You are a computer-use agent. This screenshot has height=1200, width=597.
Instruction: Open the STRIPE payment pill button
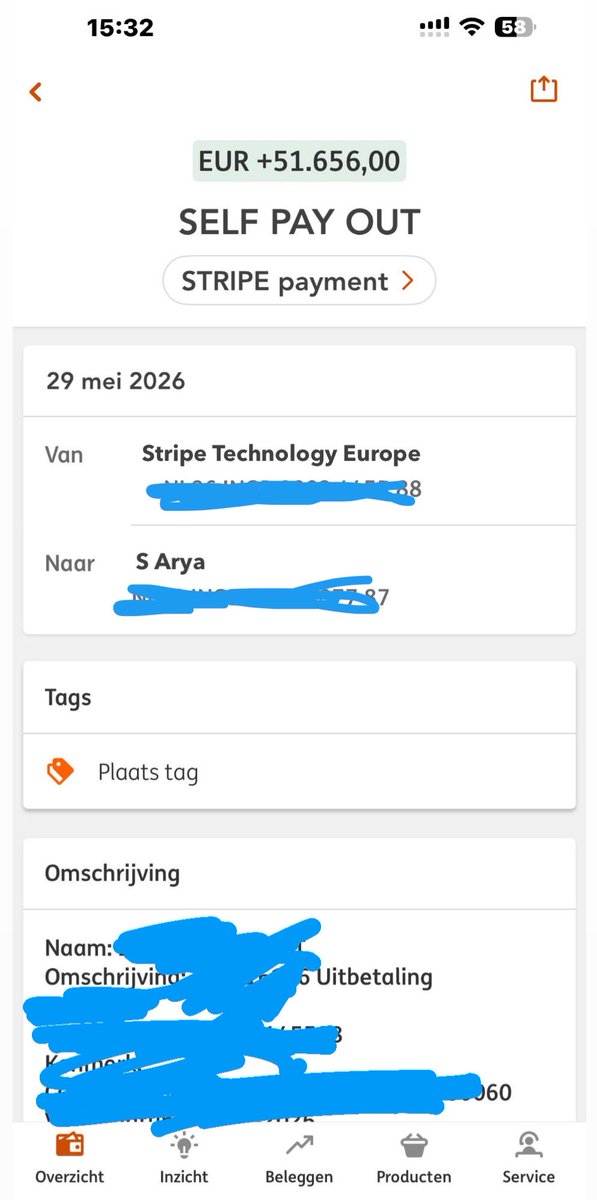point(299,281)
